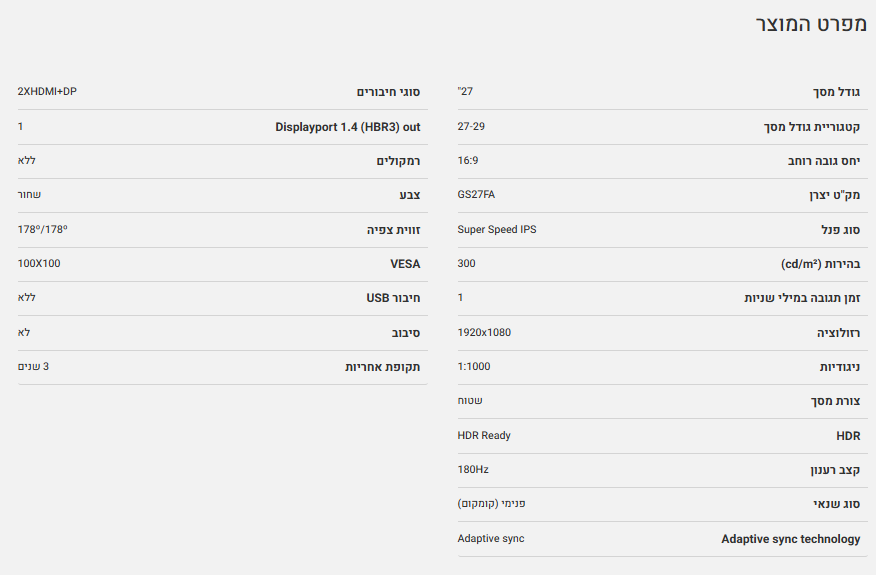Click the "תקופת אחריות" warranty label
The width and height of the screenshot is (876, 575).
pos(382,367)
